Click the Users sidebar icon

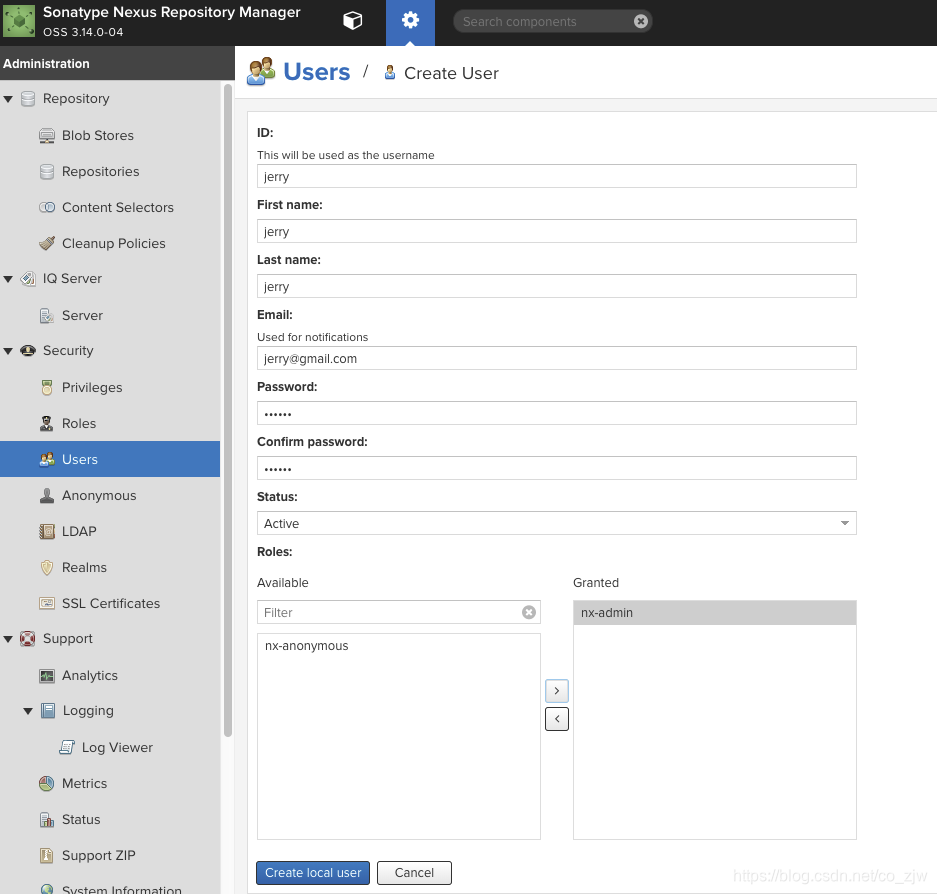click(x=47, y=459)
